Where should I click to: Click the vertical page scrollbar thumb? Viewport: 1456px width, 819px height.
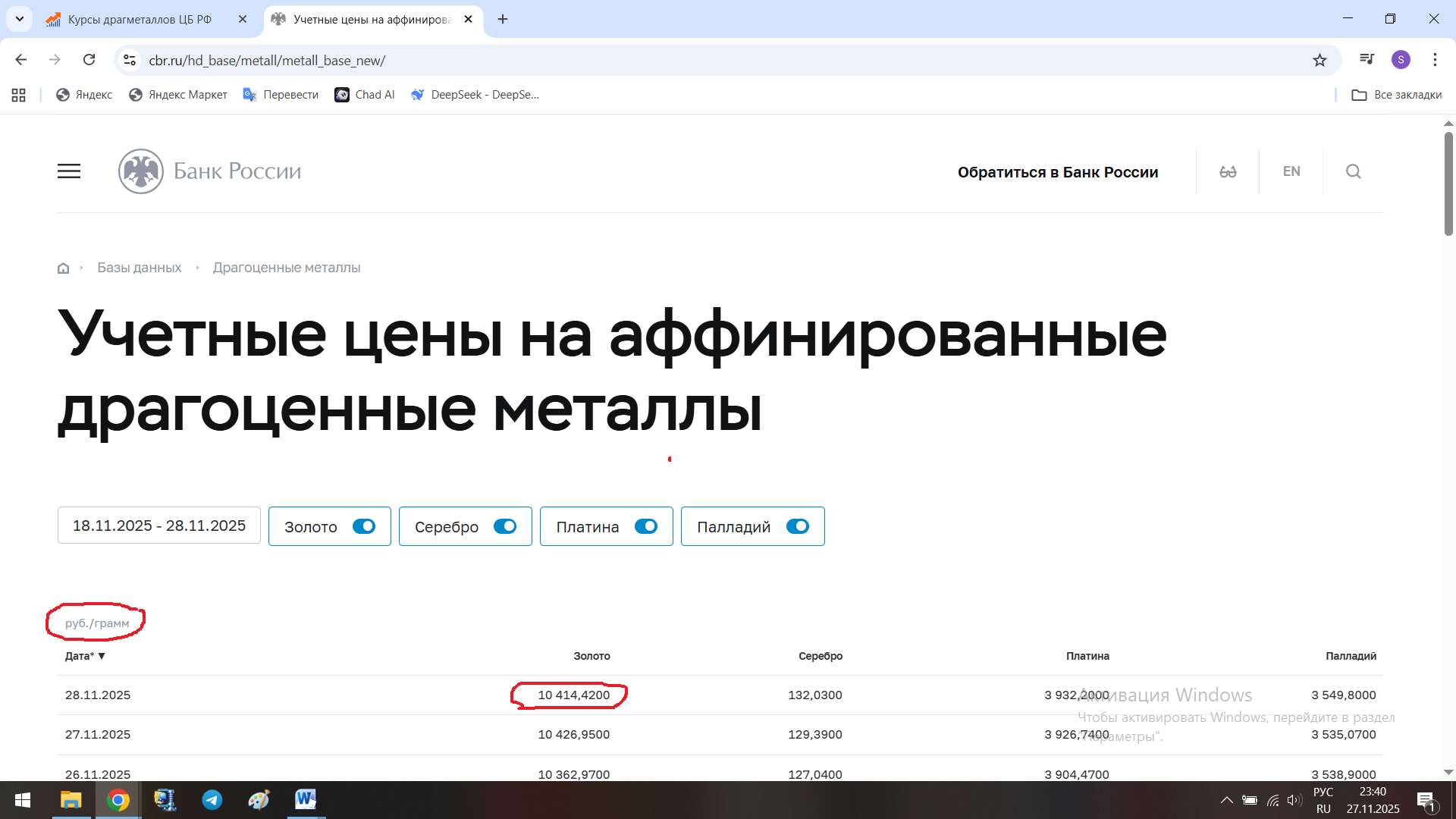tap(1448, 182)
